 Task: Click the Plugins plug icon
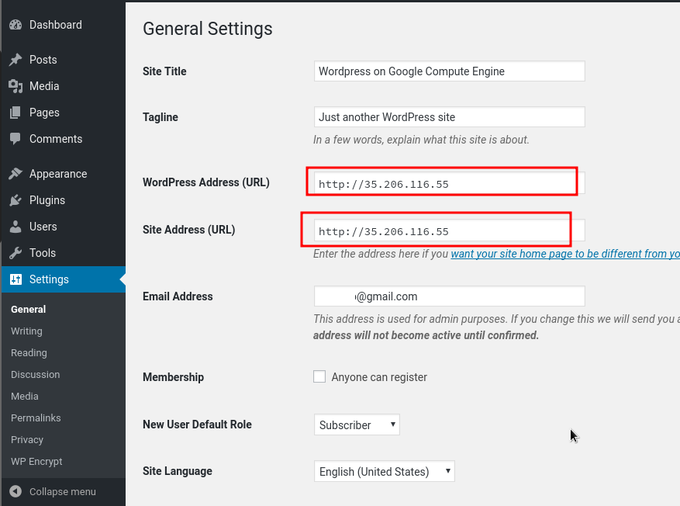click(x=16, y=200)
